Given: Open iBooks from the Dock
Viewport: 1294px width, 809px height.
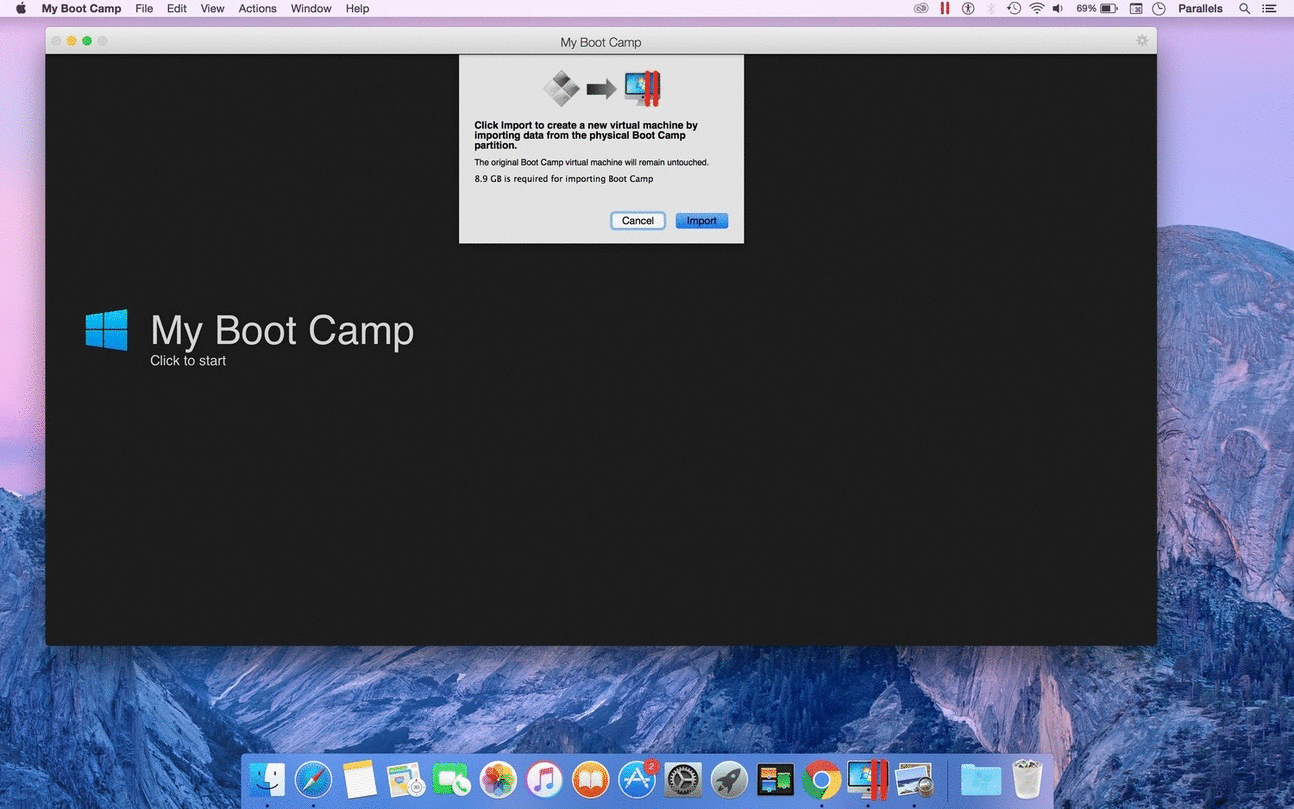Looking at the screenshot, I should coord(590,780).
